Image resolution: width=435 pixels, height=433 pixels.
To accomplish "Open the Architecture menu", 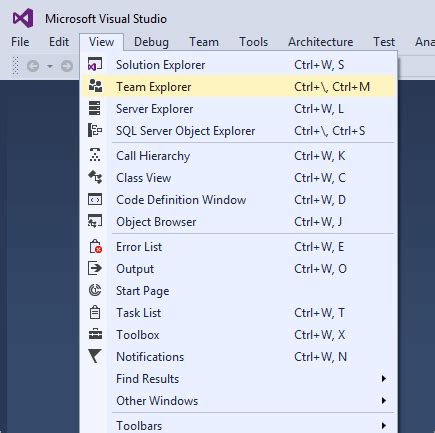I will (321, 42).
